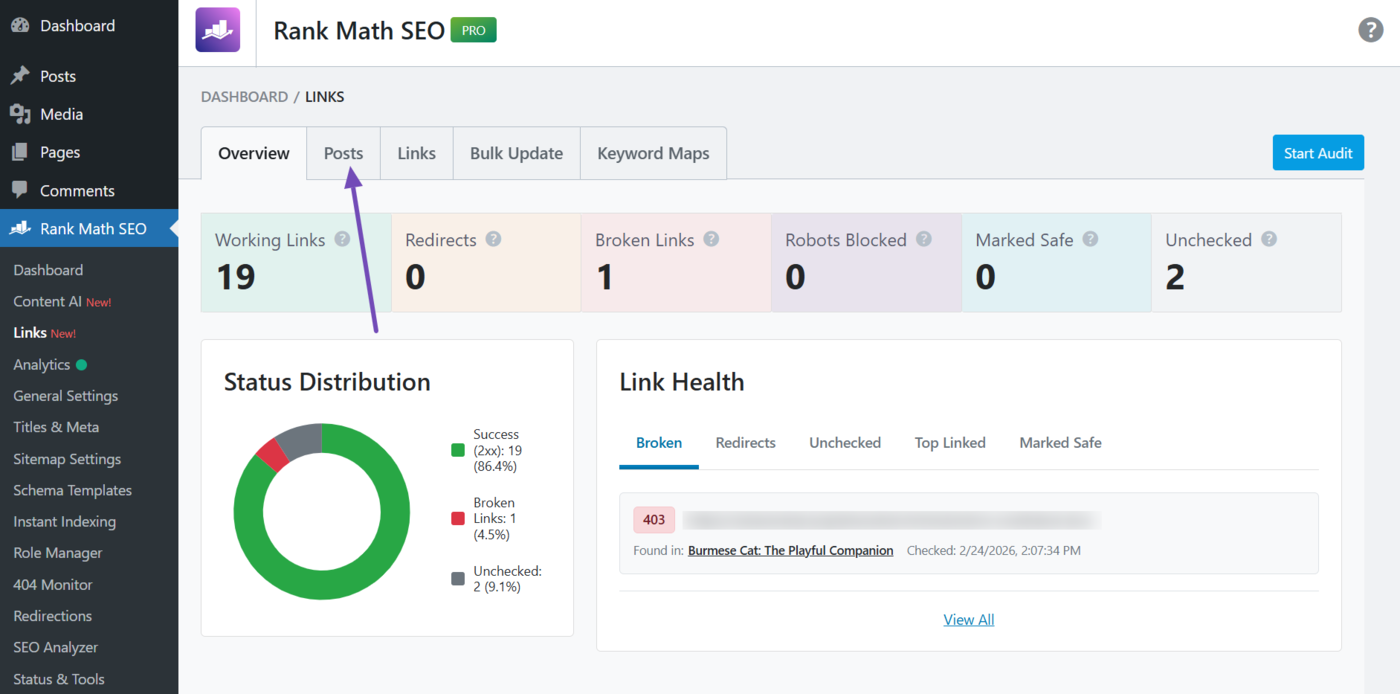1400x694 pixels.
Task: Open help via the question mark icon
Action: click(1370, 30)
